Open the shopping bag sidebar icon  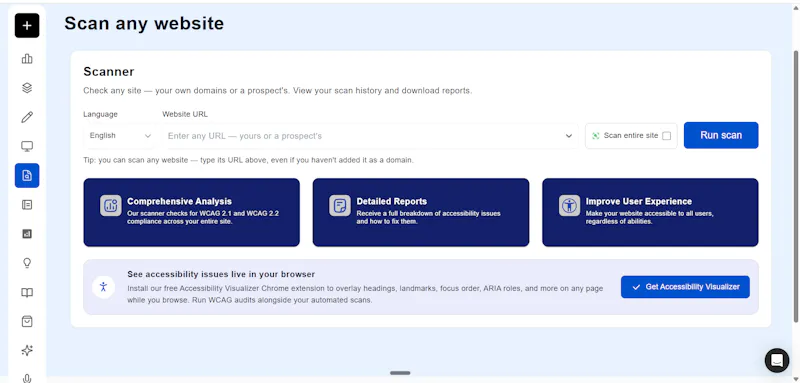coord(27,321)
